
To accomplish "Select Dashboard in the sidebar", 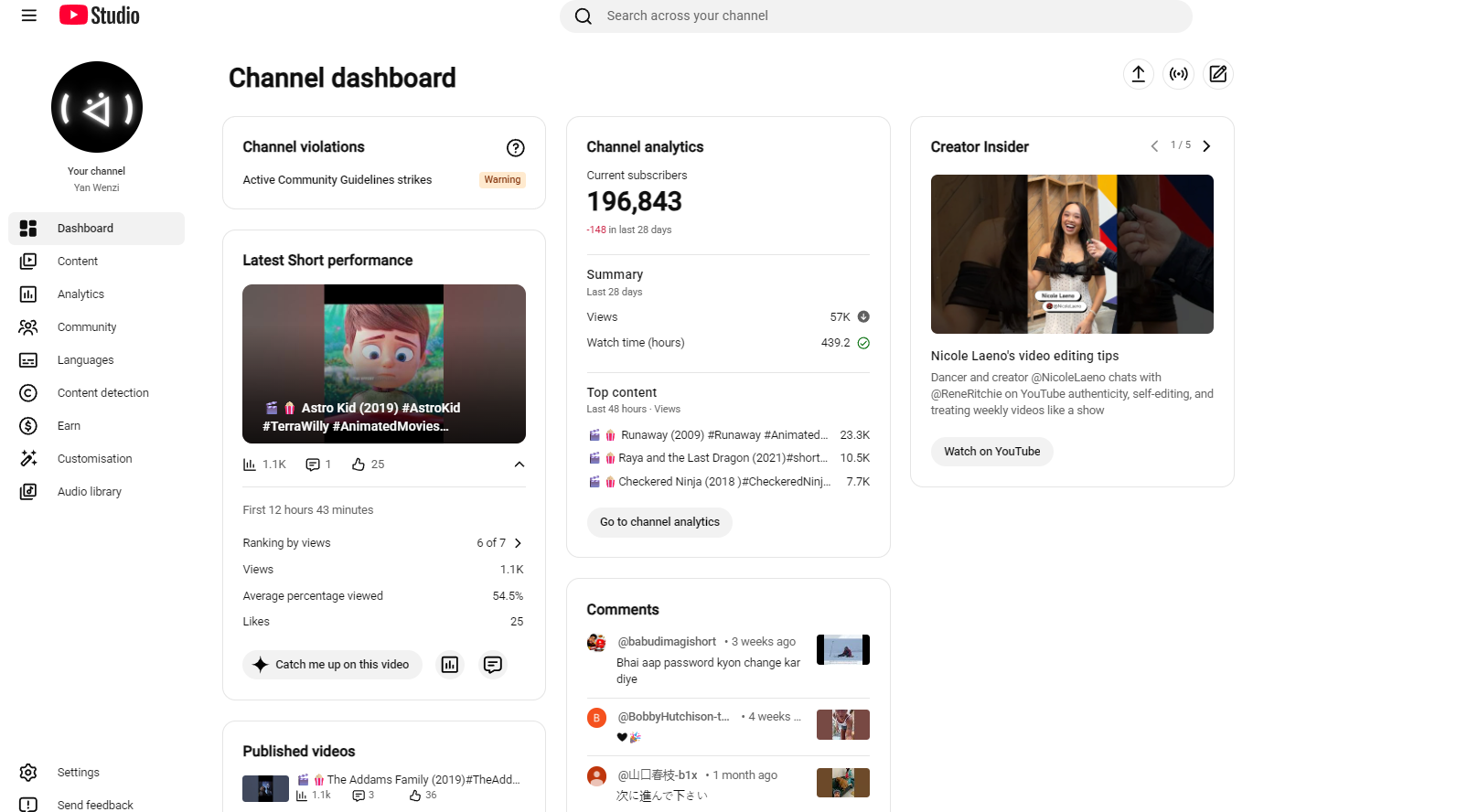I will coord(96,229).
